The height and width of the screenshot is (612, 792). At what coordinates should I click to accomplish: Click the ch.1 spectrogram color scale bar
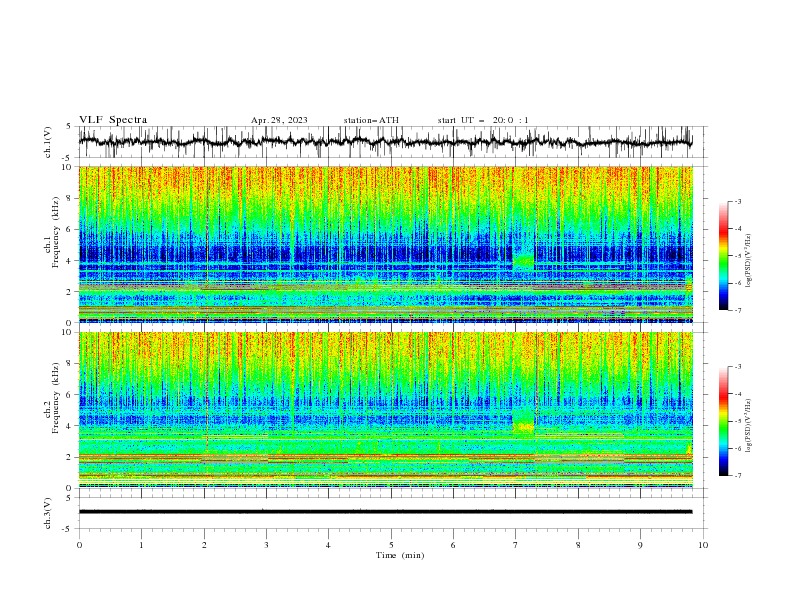[723, 255]
